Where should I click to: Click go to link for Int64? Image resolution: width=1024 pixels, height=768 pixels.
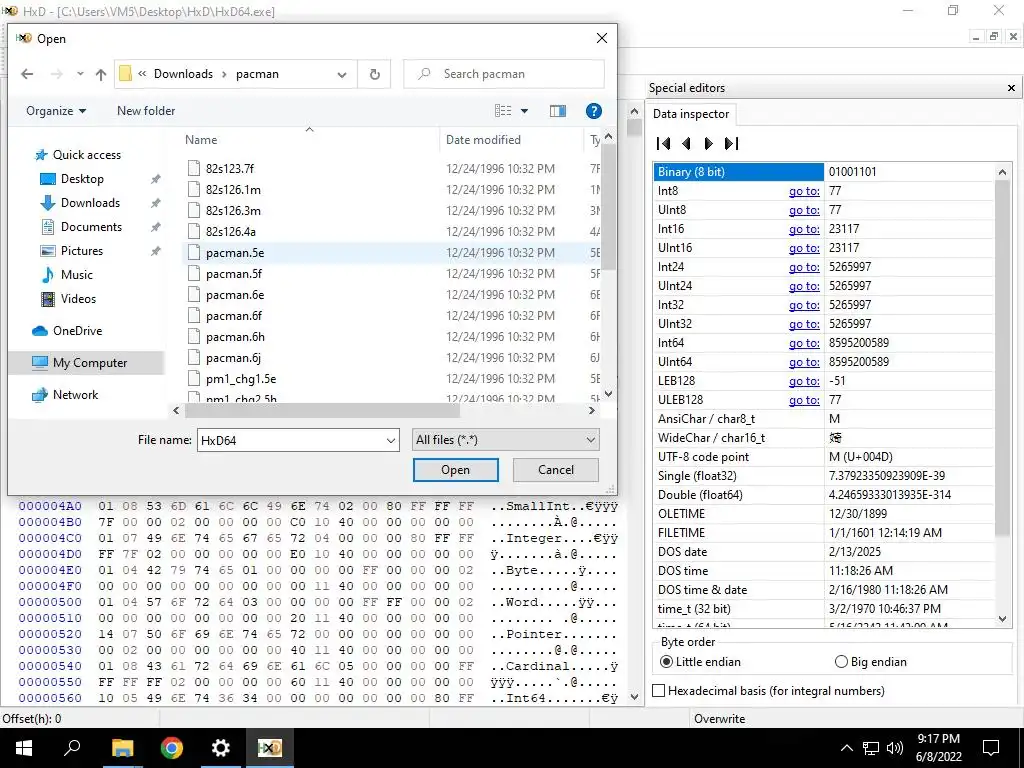click(804, 343)
